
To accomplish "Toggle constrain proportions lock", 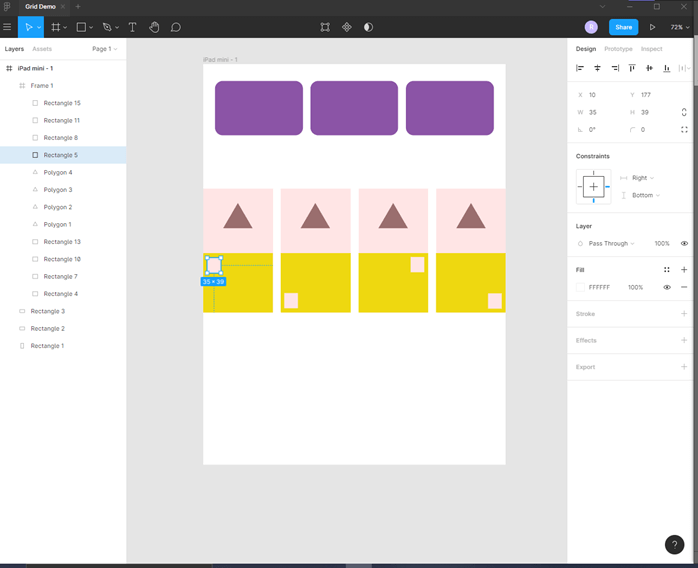I will (684, 112).
